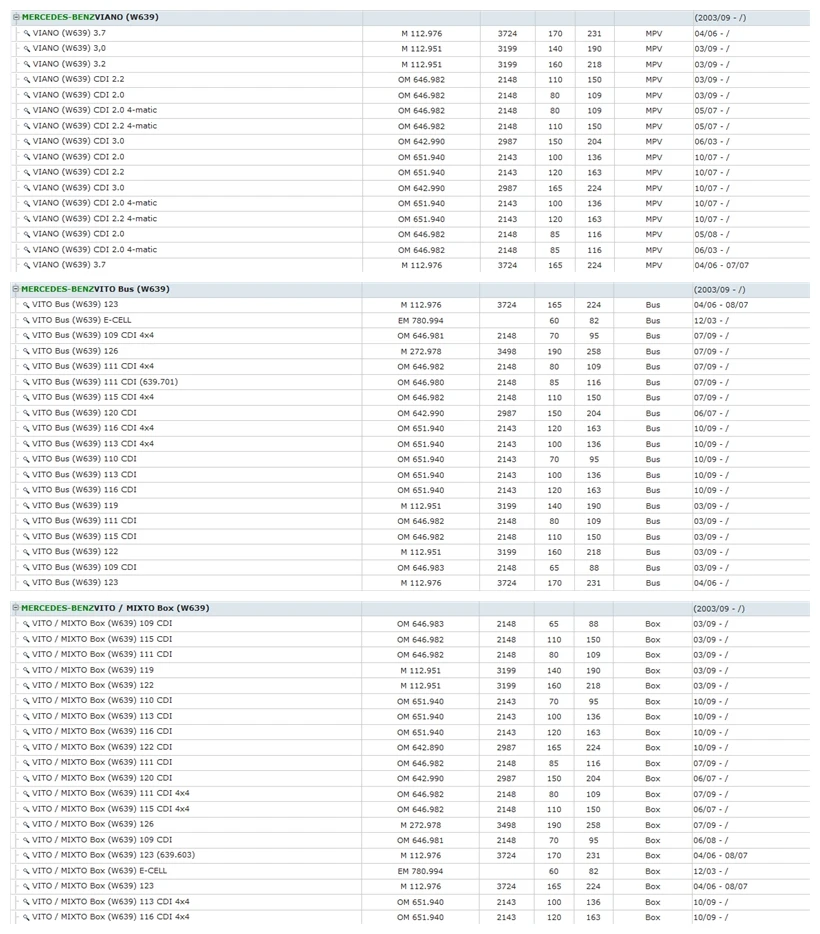Open the MERCEDES-BENZ VIANO (W639) header label
820x934 pixels.
click(90, 17)
